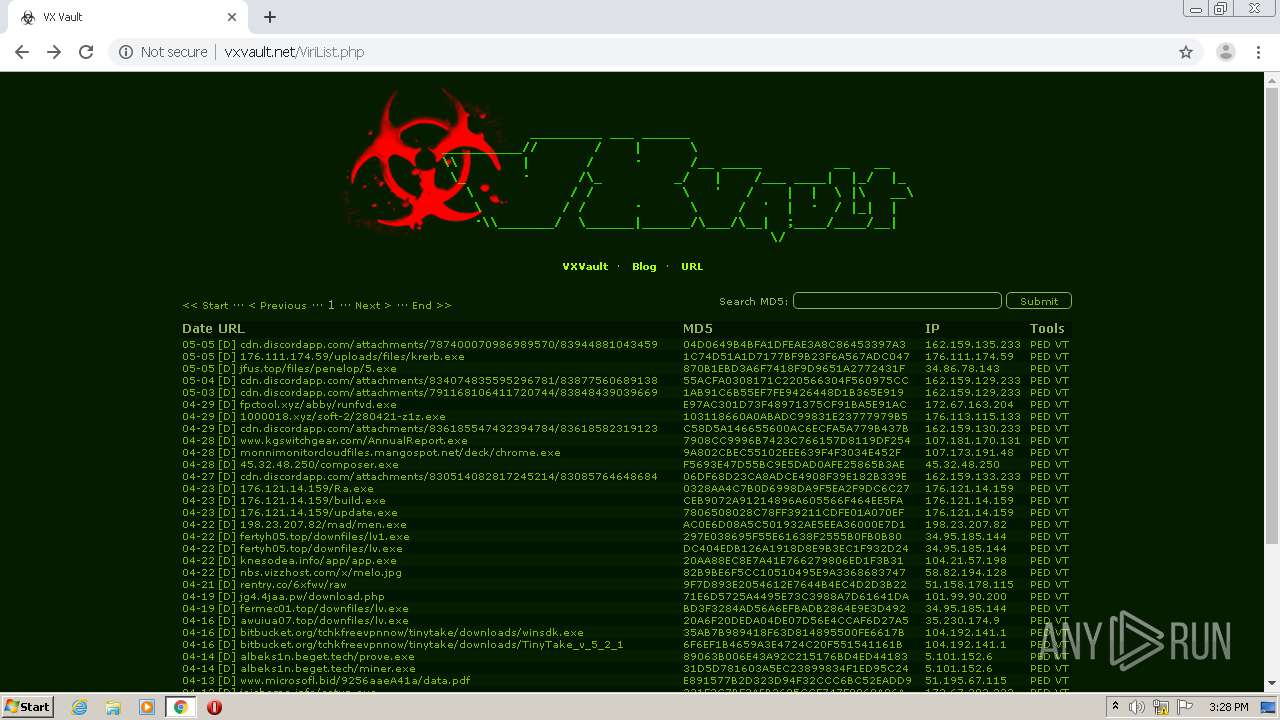Open File Explorer from taskbar
Screen dimensions: 1280x720
[113, 707]
